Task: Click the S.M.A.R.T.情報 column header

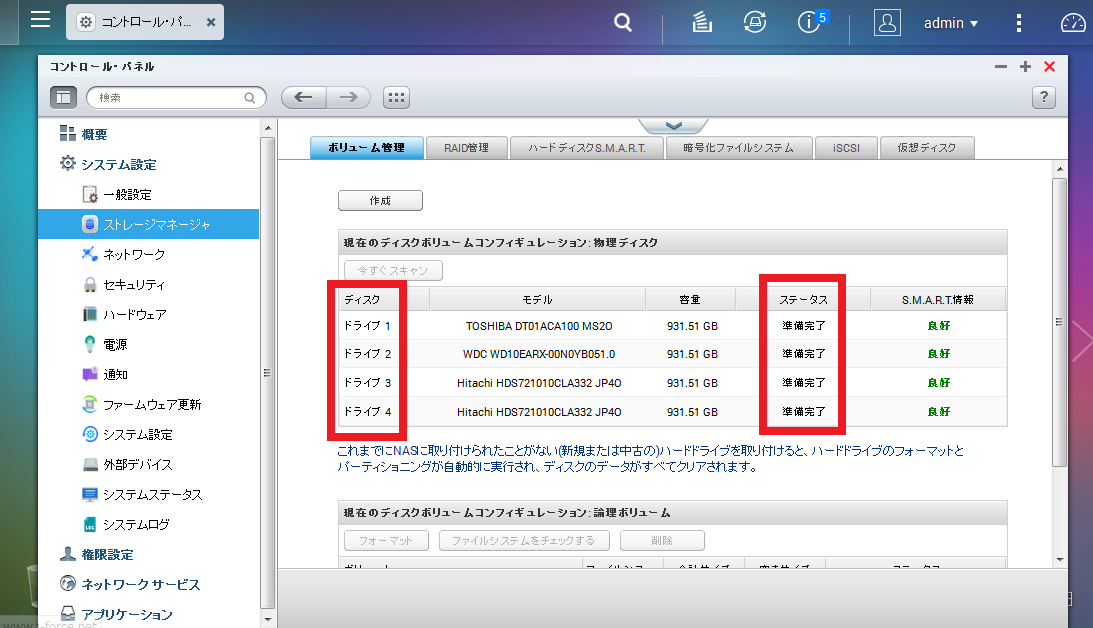Action: 938,300
